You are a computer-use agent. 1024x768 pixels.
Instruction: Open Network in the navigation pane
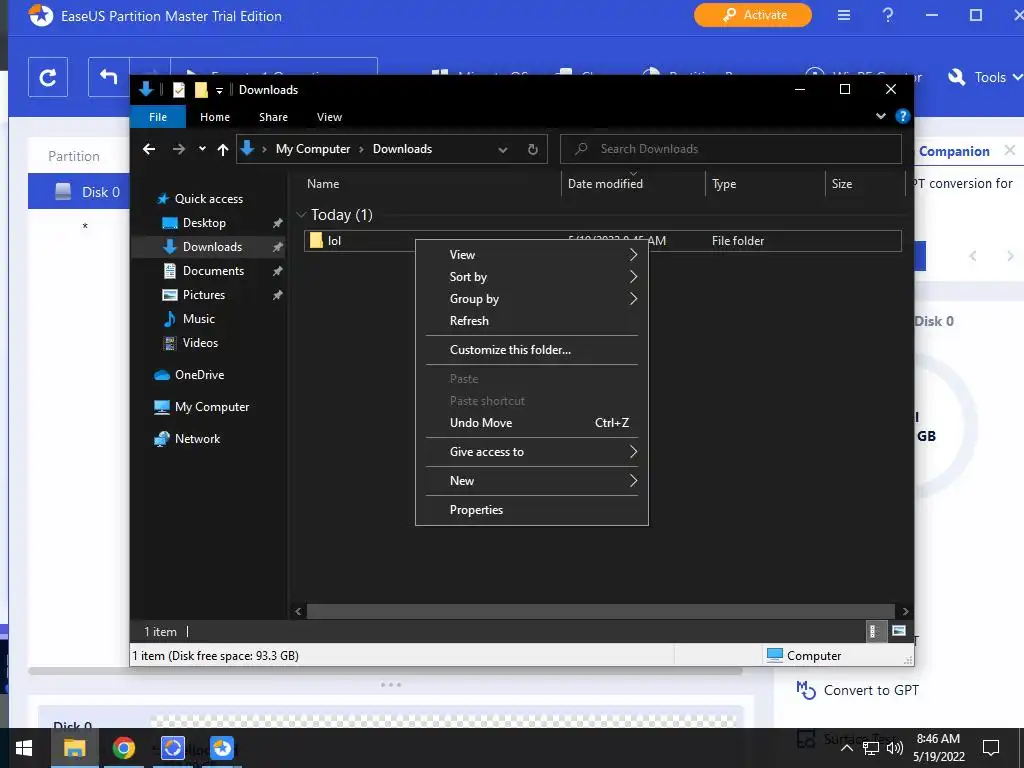tap(197, 439)
